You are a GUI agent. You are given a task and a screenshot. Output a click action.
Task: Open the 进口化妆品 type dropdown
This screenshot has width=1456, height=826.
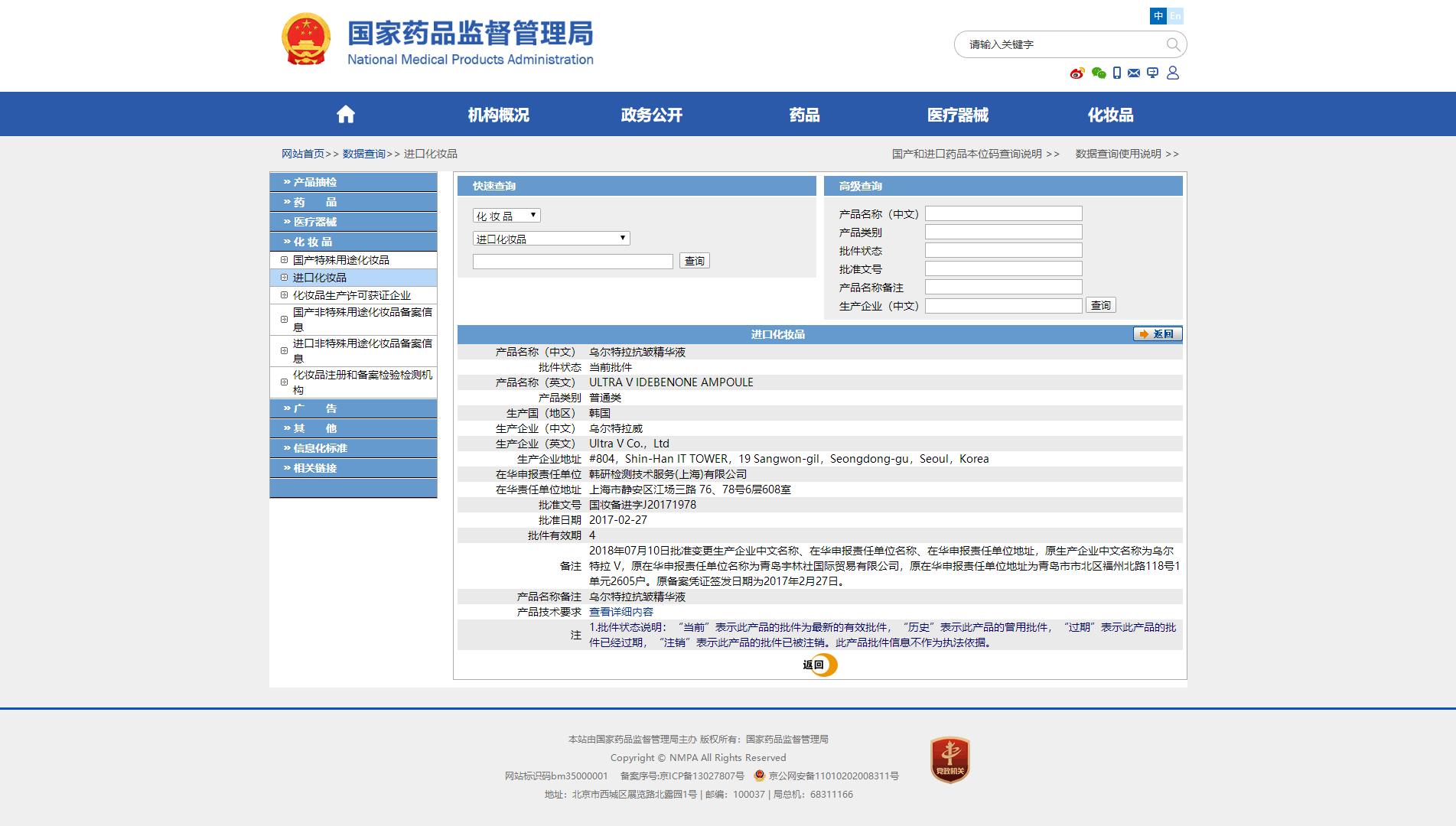click(552, 238)
